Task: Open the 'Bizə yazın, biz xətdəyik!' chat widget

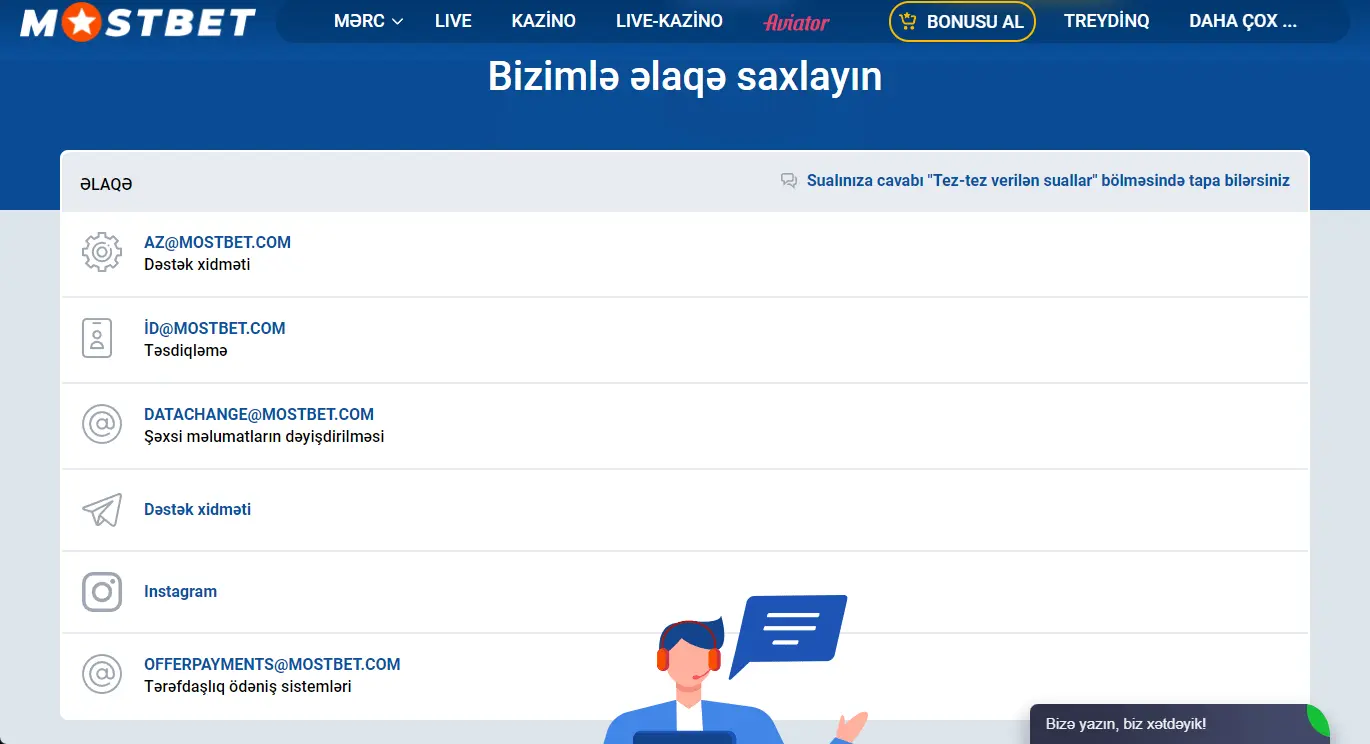Action: pos(1180,724)
